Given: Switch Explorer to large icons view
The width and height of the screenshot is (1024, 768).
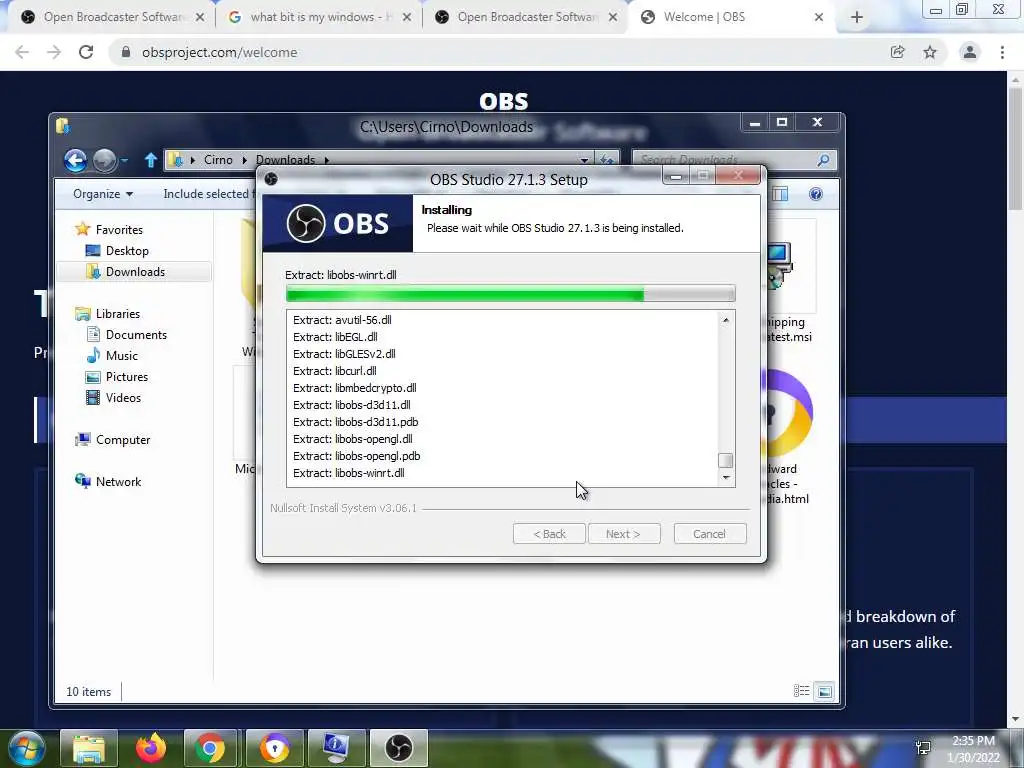Looking at the screenshot, I should (825, 691).
